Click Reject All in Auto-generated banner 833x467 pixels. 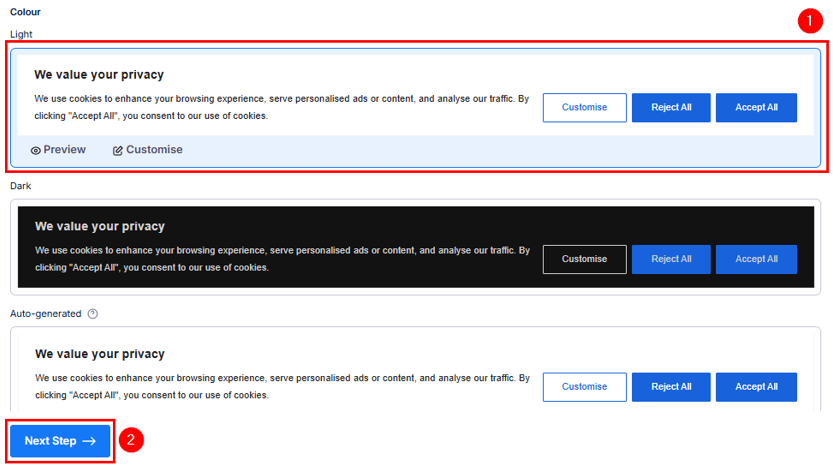tap(671, 387)
